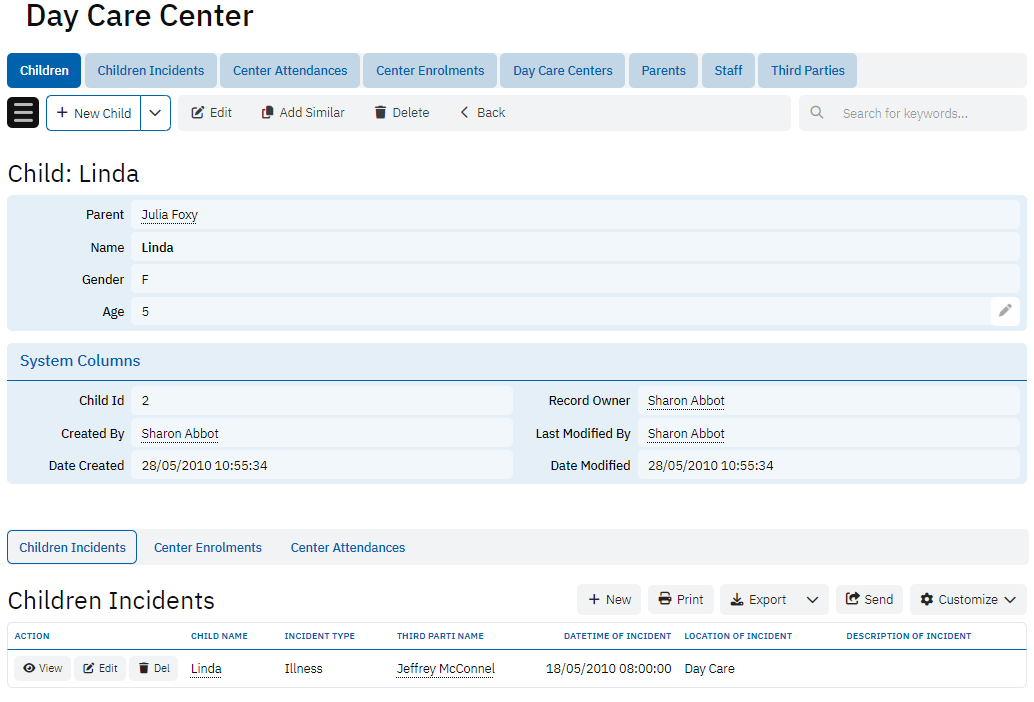Viewport: 1034px width, 702px height.
Task: Open Jeffrey McConnel third party link
Action: tap(445, 669)
